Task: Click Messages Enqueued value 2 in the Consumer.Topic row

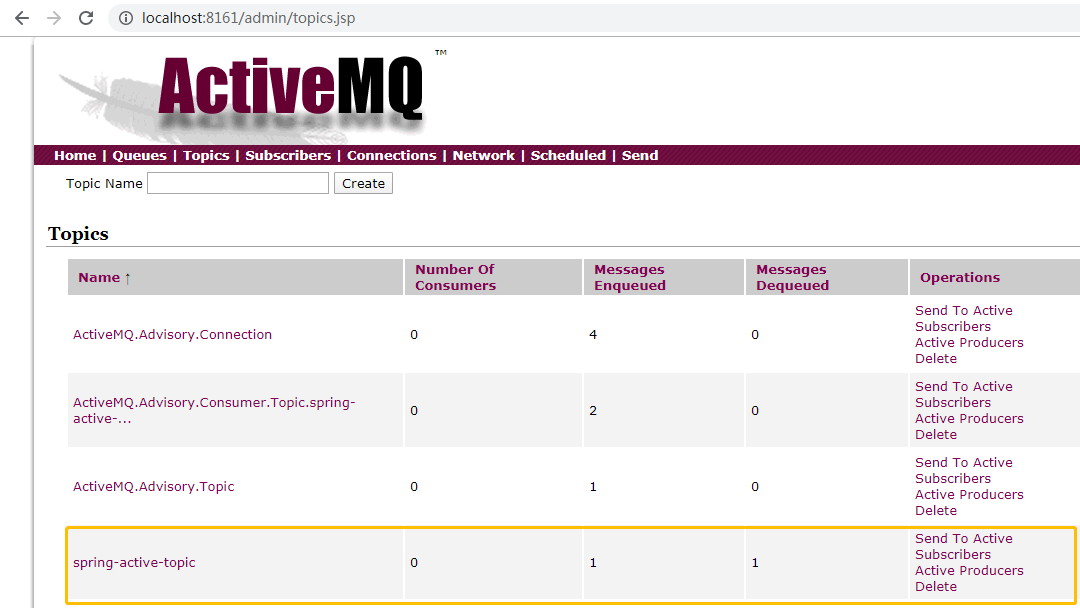Action: coord(593,410)
